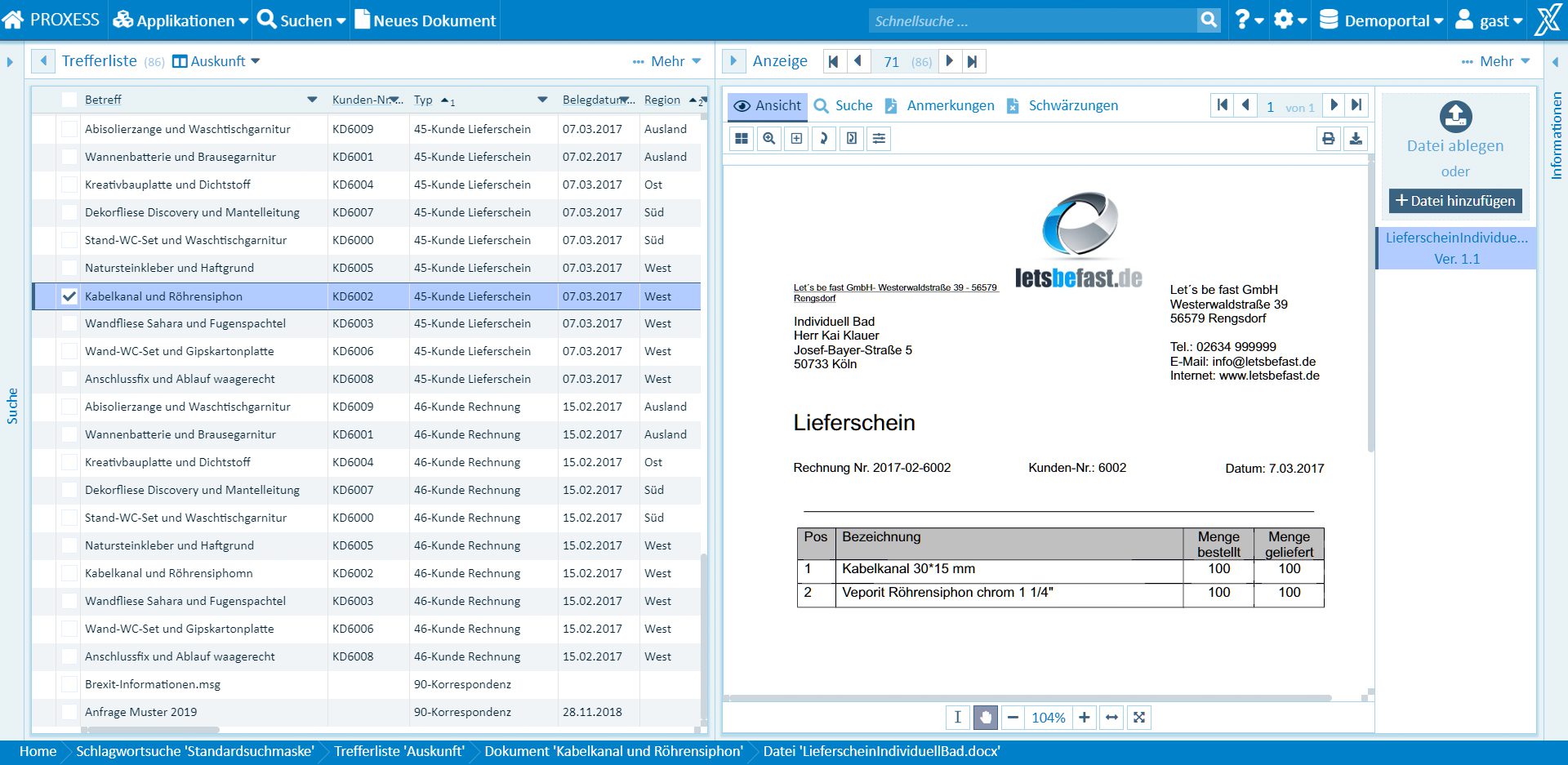The height and width of the screenshot is (765, 1568).
Task: Print the document with printer icon
Action: coord(1329,139)
